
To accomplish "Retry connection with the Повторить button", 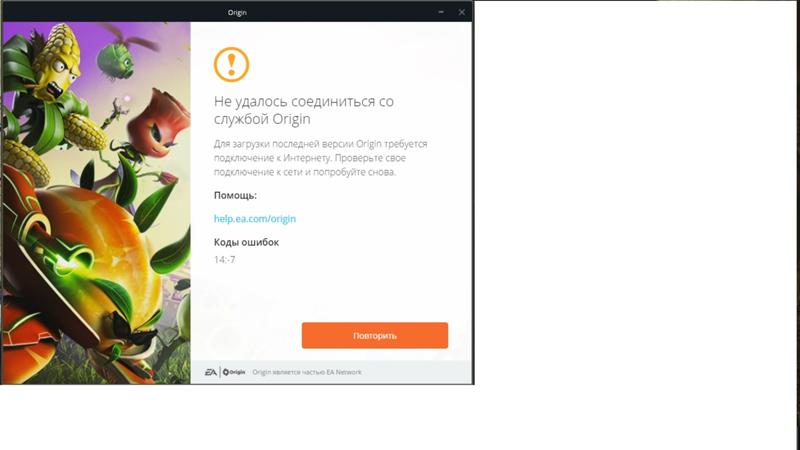I will coord(374,336).
